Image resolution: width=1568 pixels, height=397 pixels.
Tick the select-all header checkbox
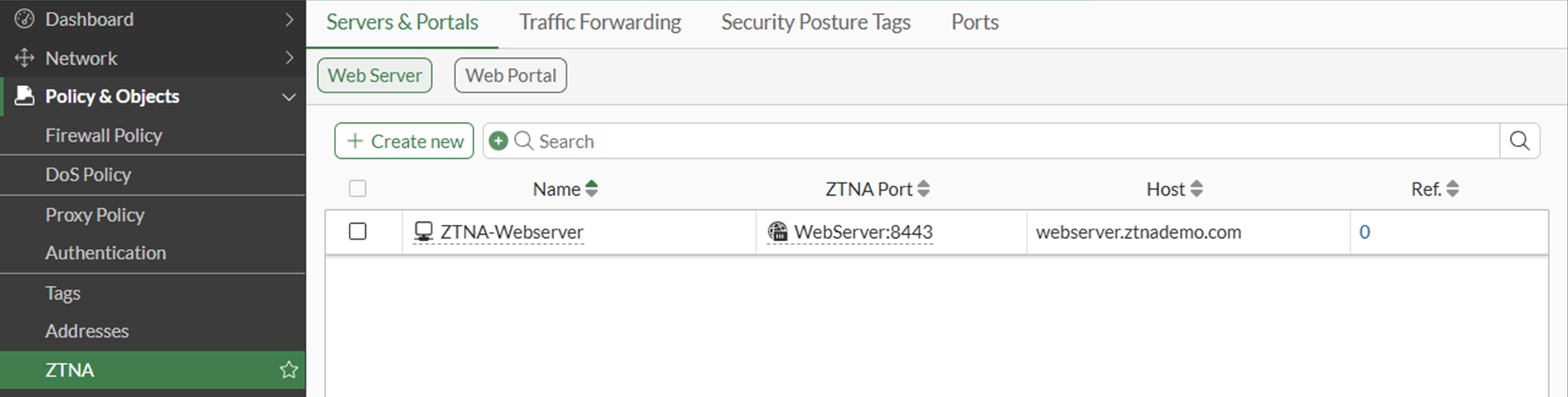[x=357, y=189]
